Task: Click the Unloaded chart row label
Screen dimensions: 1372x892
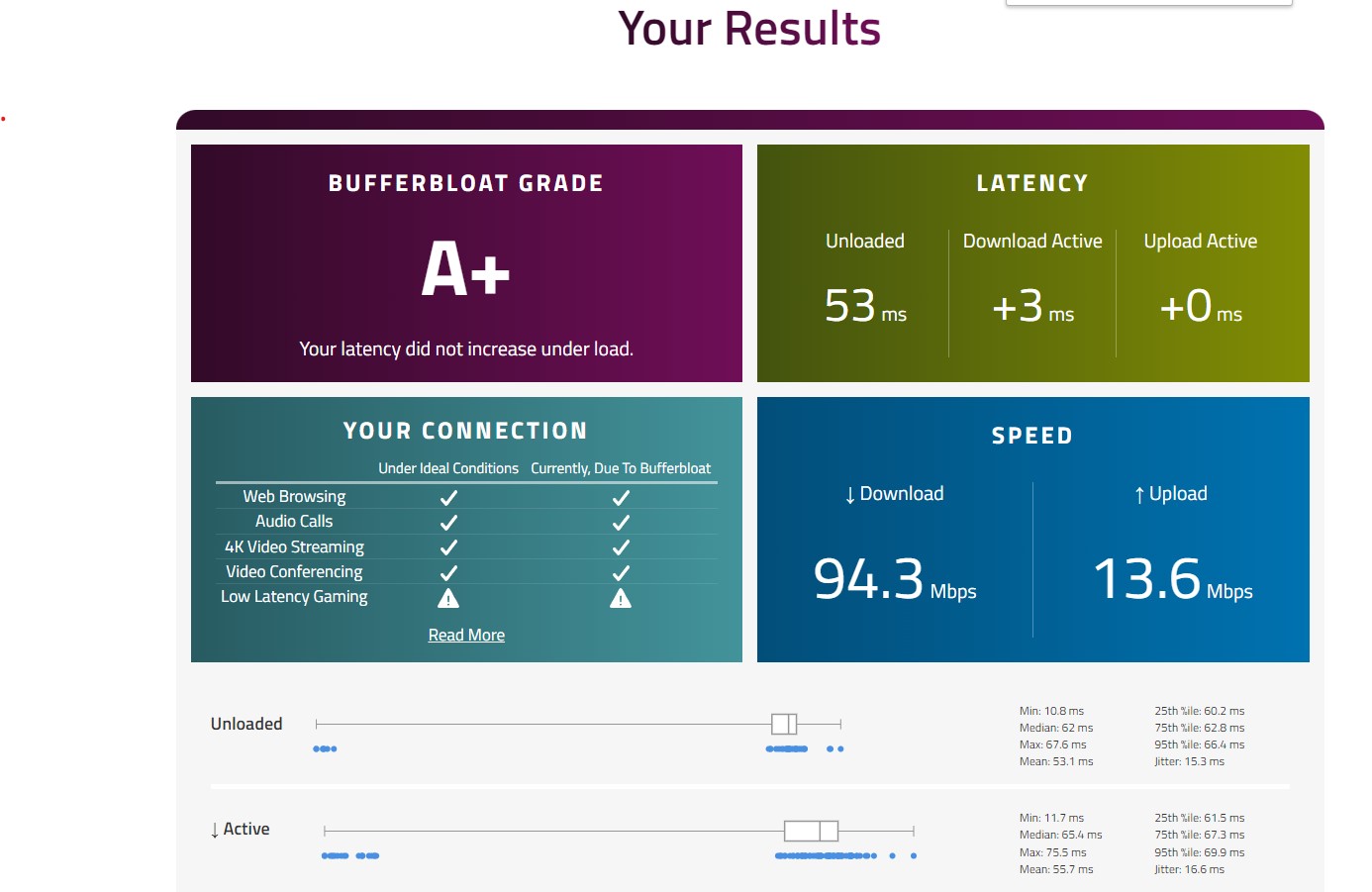Action: click(246, 724)
